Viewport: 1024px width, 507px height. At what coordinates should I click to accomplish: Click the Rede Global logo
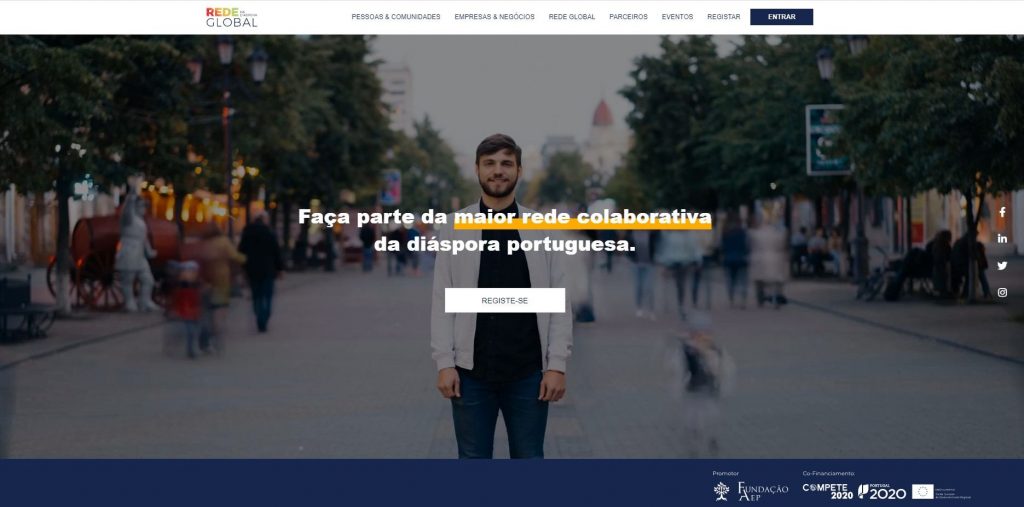coord(232,17)
